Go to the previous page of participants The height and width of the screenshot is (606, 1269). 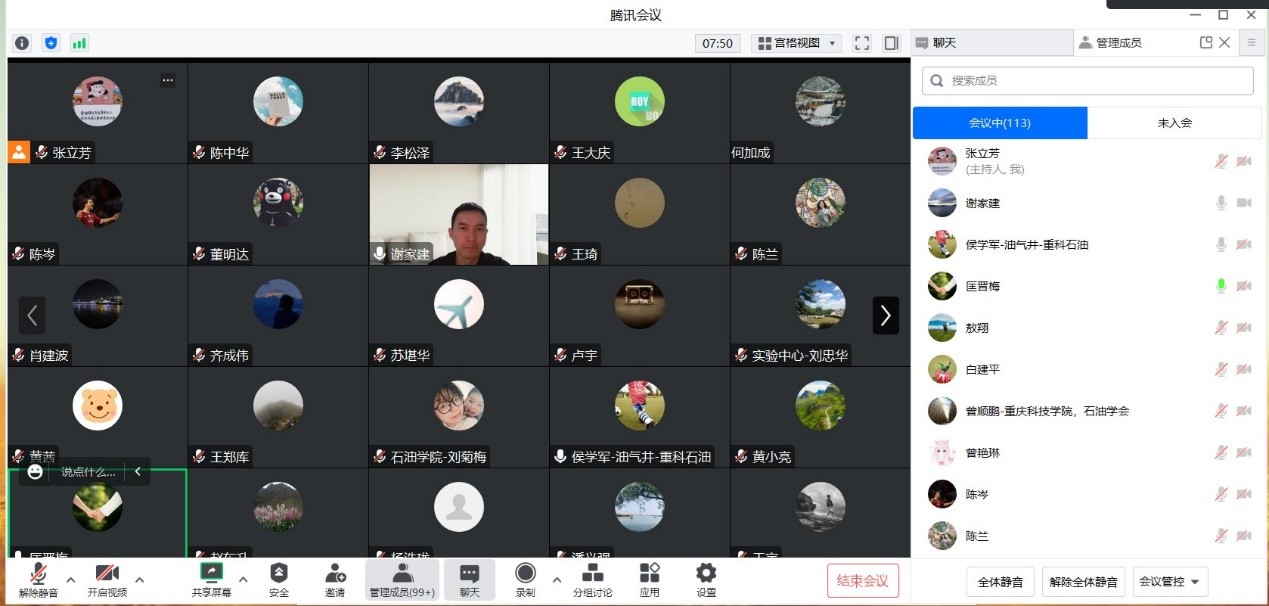32,316
